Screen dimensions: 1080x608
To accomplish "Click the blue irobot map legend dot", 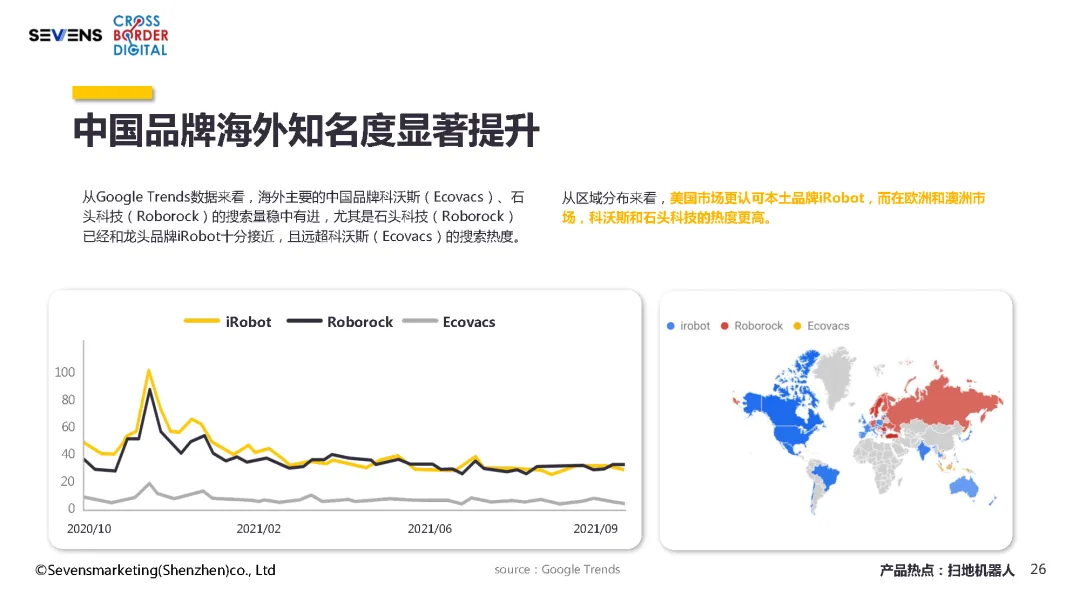I will pyautogui.click(x=671, y=326).
